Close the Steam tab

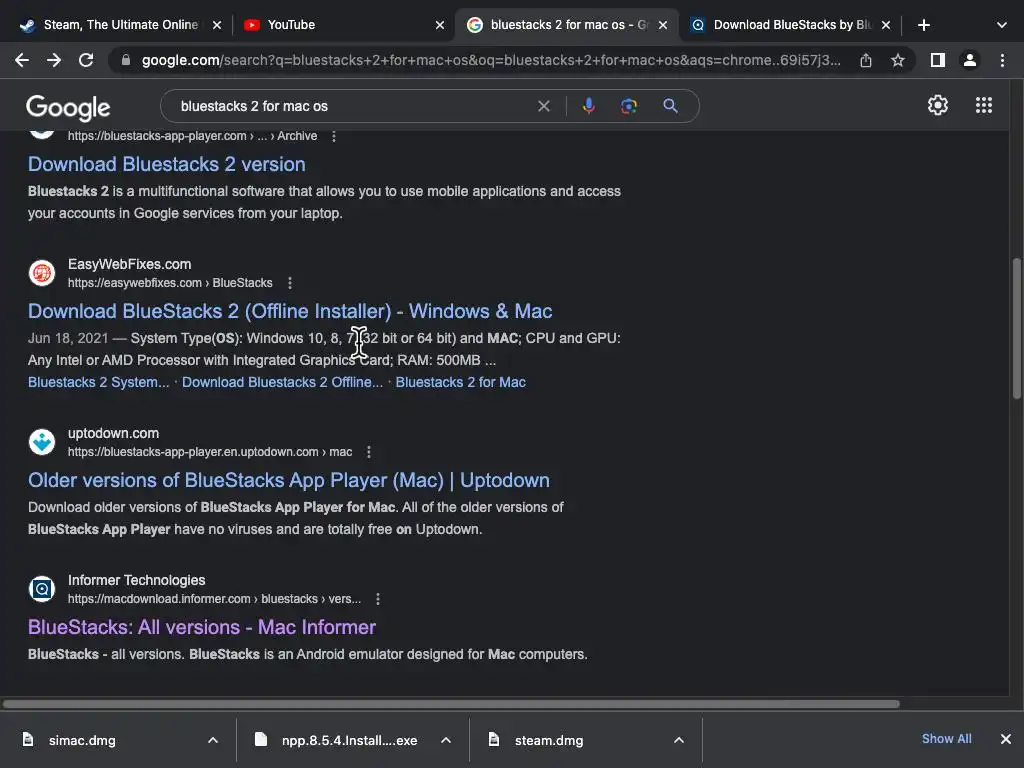click(217, 25)
